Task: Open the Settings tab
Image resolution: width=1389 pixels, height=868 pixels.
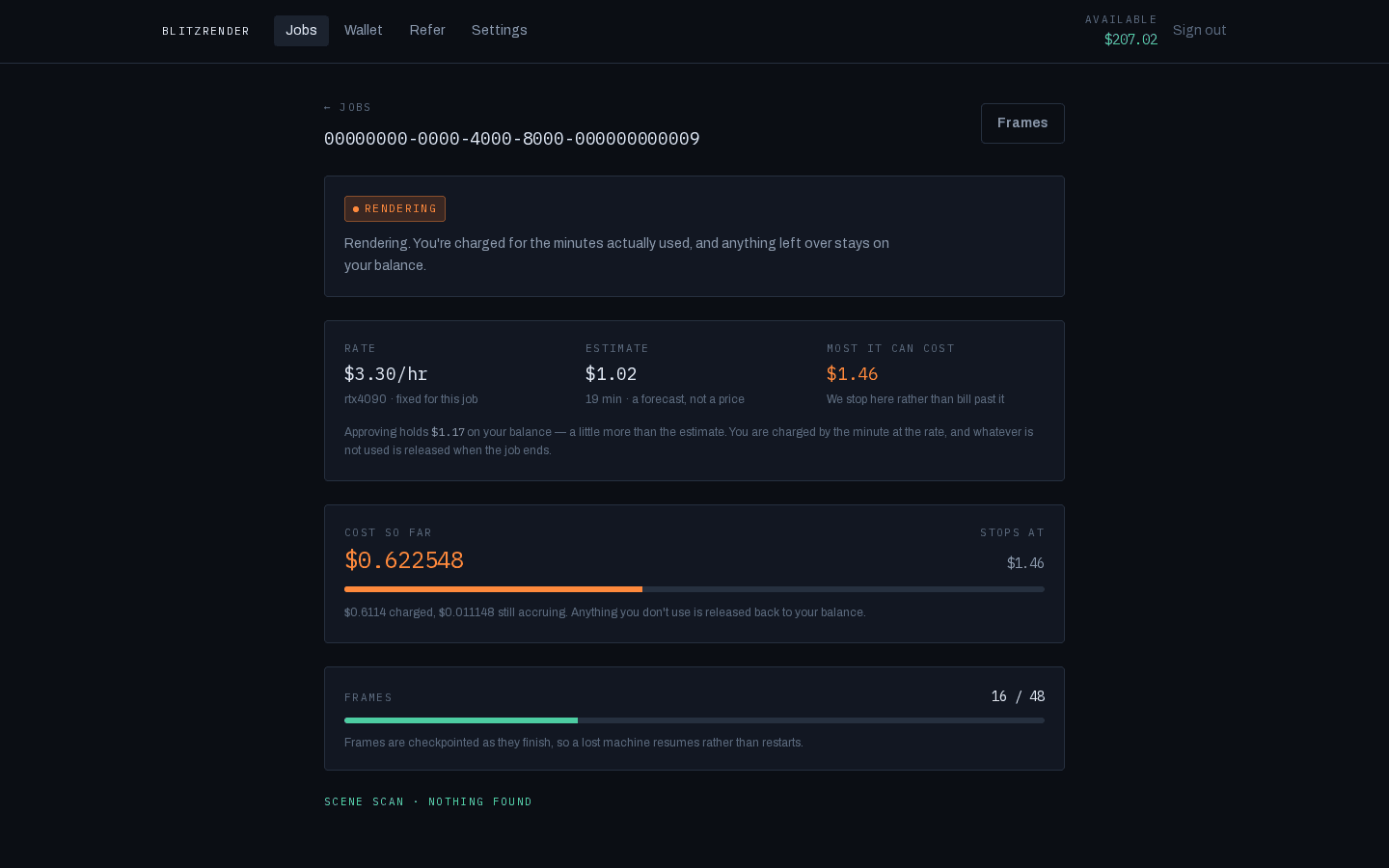Action: 499,31
